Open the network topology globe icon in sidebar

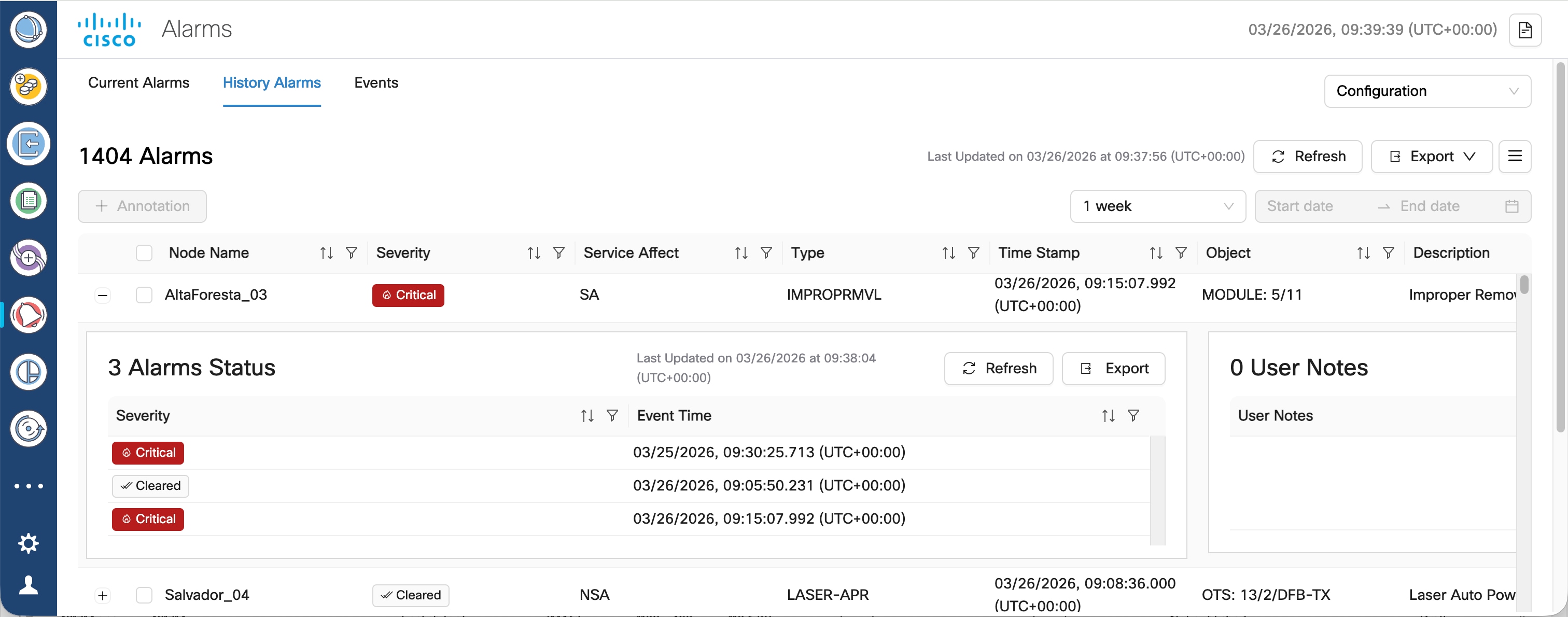click(29, 29)
